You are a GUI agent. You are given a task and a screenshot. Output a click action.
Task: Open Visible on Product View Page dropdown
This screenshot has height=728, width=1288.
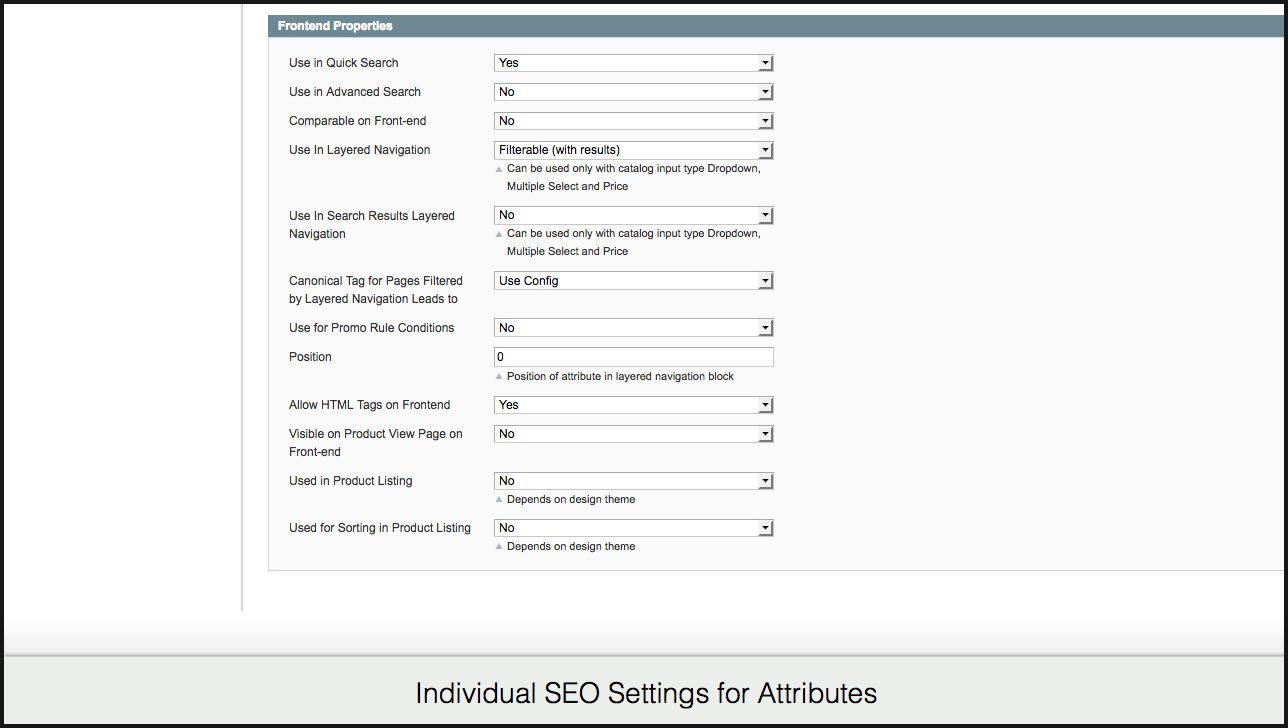[x=633, y=434]
